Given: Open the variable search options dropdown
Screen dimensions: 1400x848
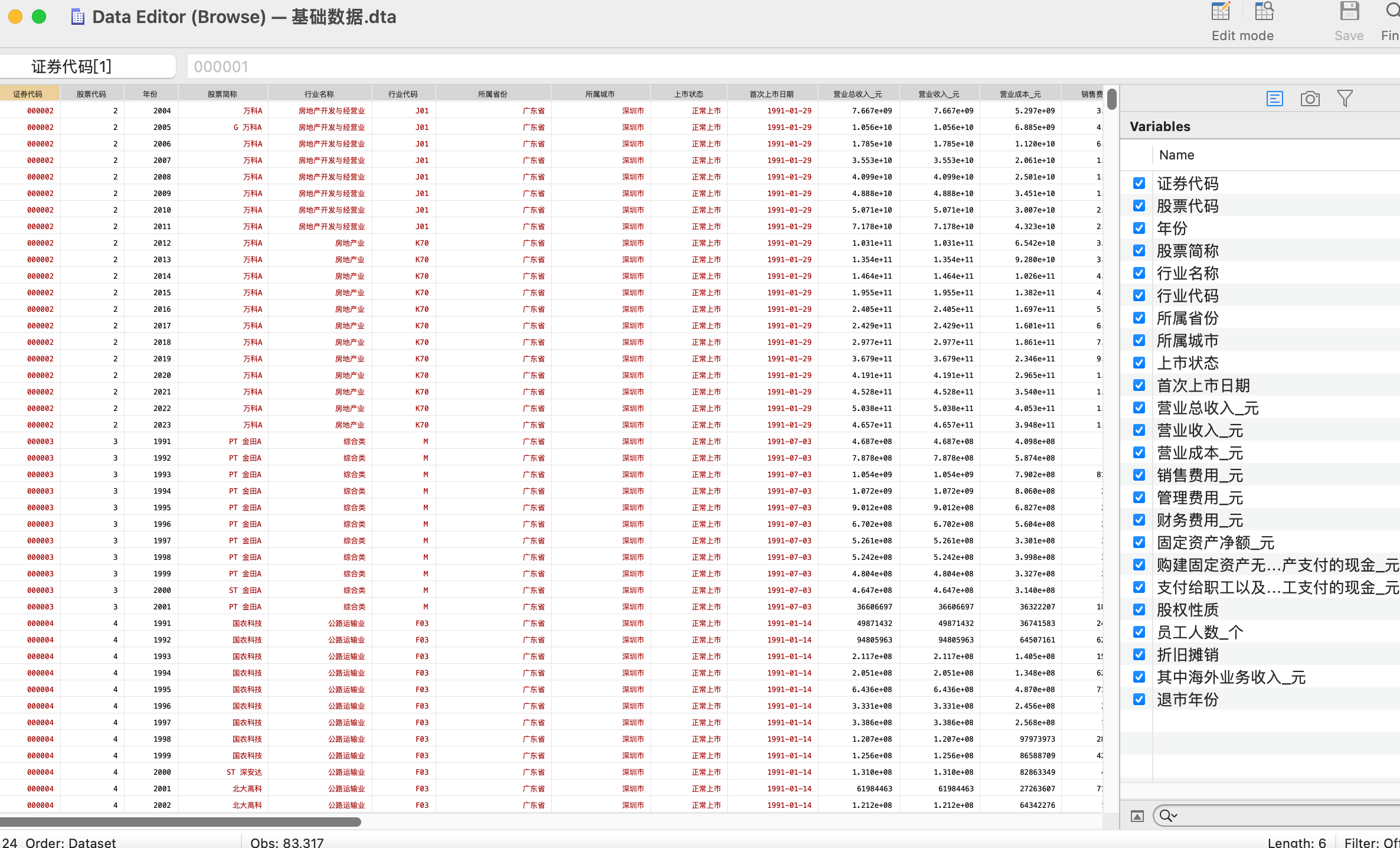Looking at the screenshot, I should click(1168, 816).
